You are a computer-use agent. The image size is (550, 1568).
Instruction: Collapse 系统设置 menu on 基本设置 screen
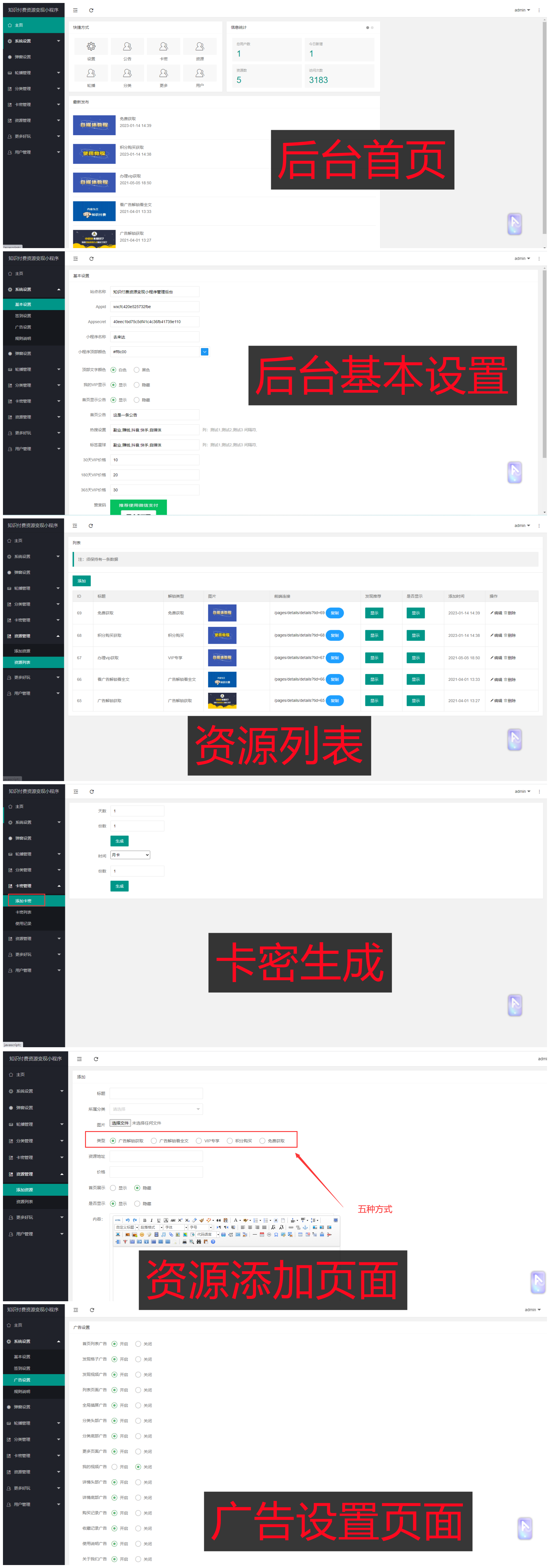click(34, 290)
